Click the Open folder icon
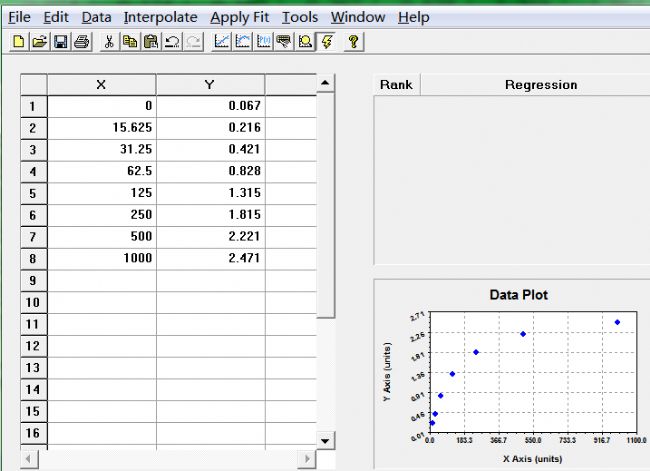The image size is (650, 471). coord(39,41)
